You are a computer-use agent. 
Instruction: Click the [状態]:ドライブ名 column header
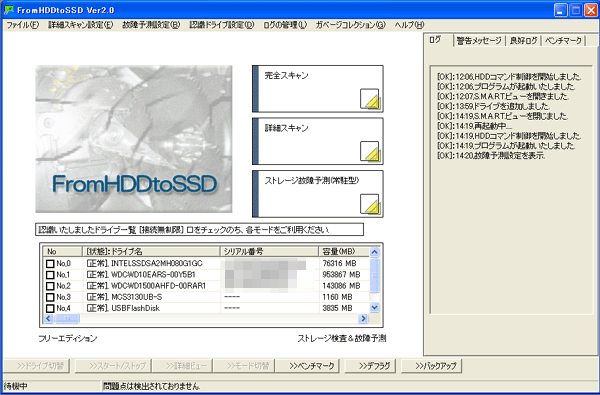[152, 252]
